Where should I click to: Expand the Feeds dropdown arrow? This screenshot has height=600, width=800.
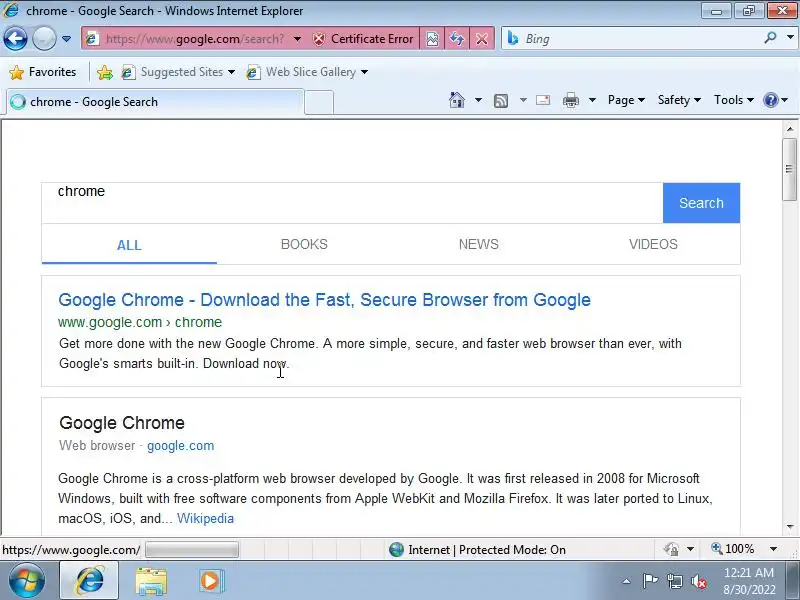click(x=523, y=100)
